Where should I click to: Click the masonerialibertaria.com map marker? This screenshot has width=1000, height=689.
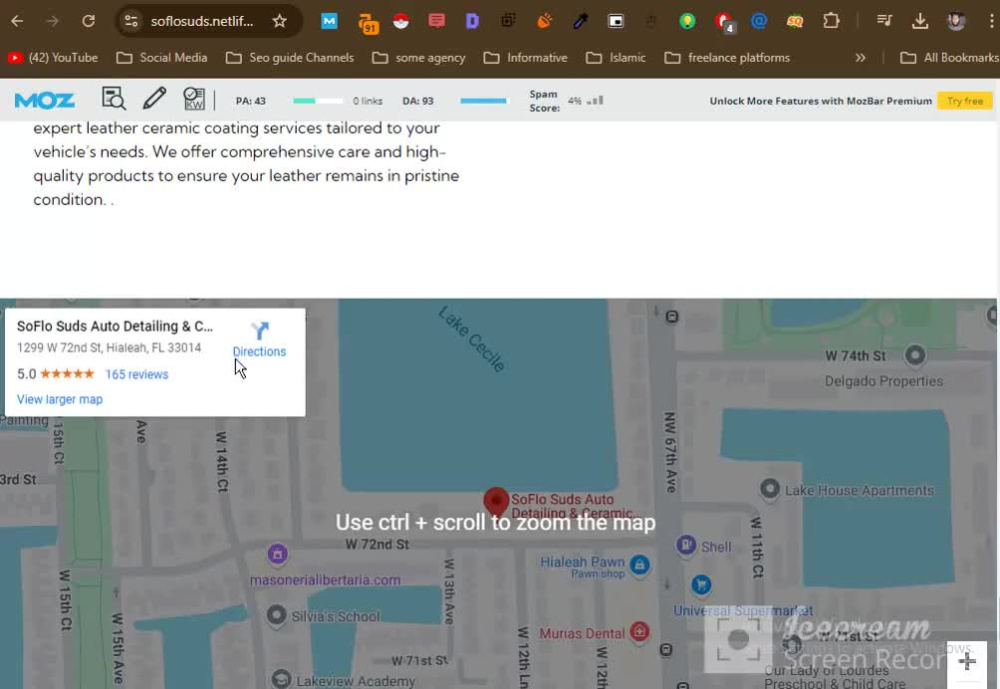(x=277, y=554)
